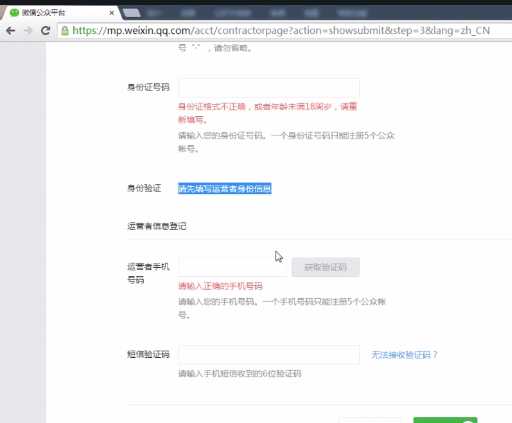Viewport: 512px width, 423px height.
Task: Click the 运营者信息登记 section heading
Action: tap(157, 226)
